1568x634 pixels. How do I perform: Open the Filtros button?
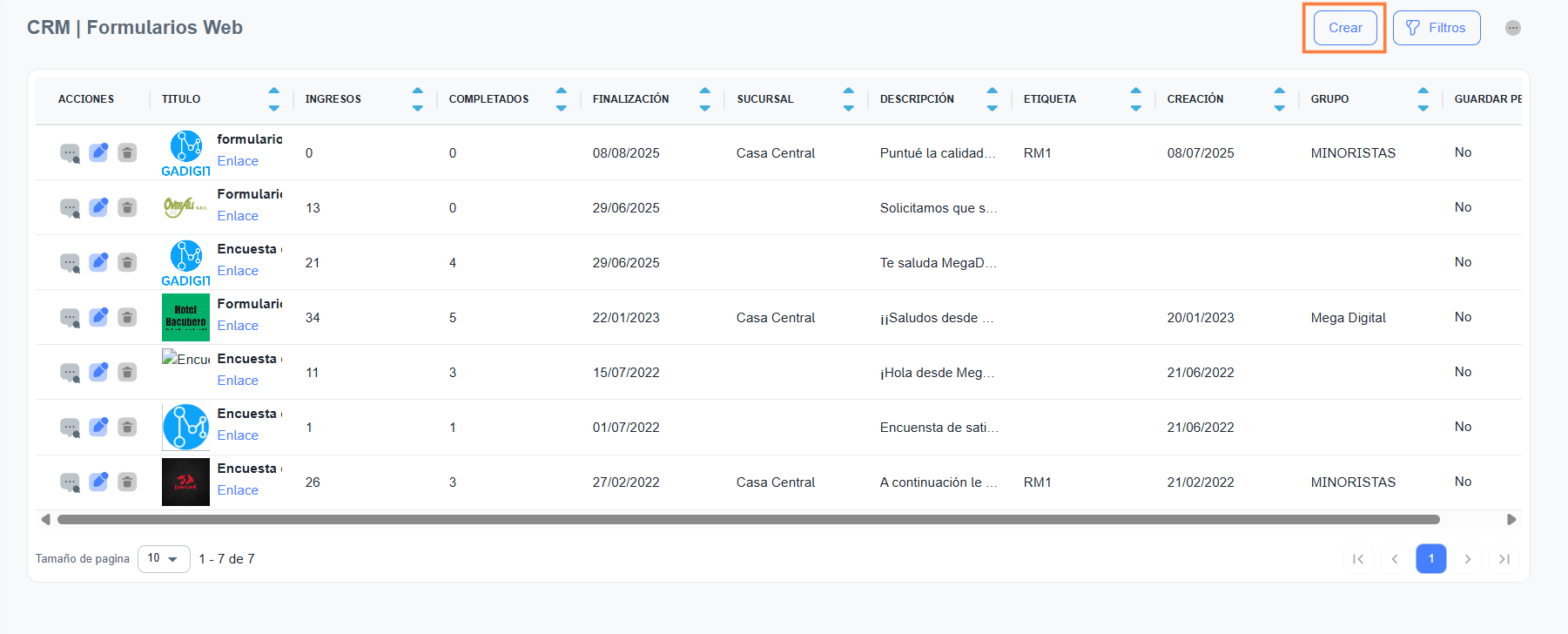(x=1436, y=28)
